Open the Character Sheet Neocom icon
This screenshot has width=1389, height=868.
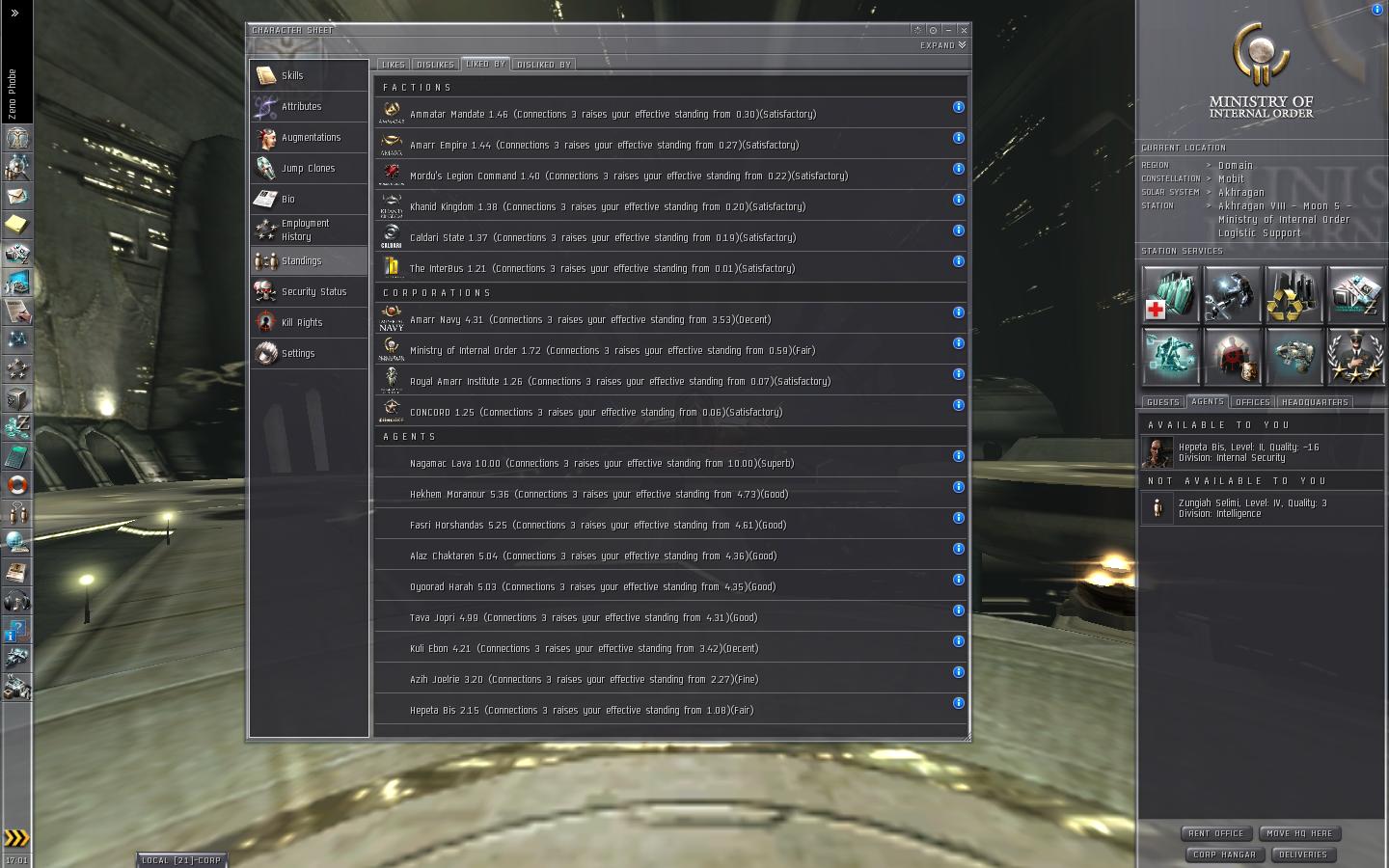point(16,138)
